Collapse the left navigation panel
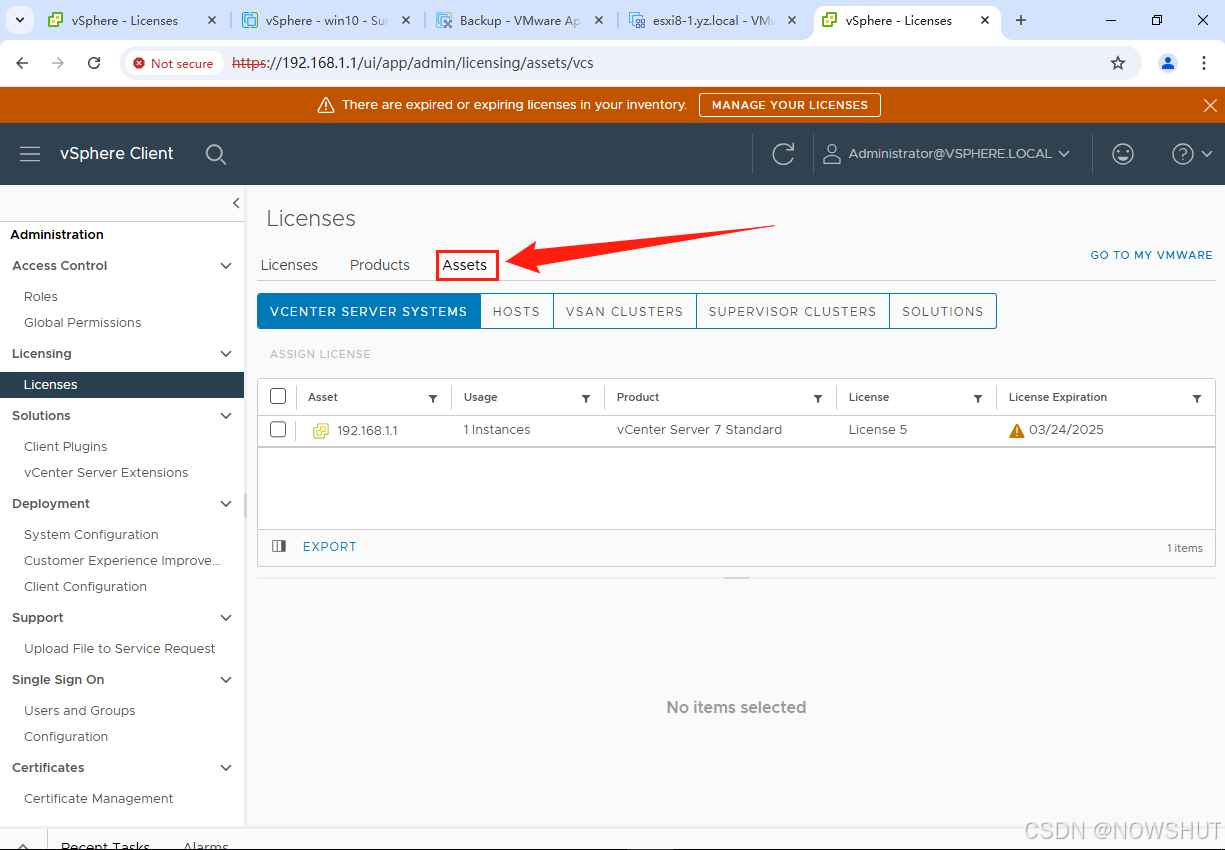 point(236,203)
